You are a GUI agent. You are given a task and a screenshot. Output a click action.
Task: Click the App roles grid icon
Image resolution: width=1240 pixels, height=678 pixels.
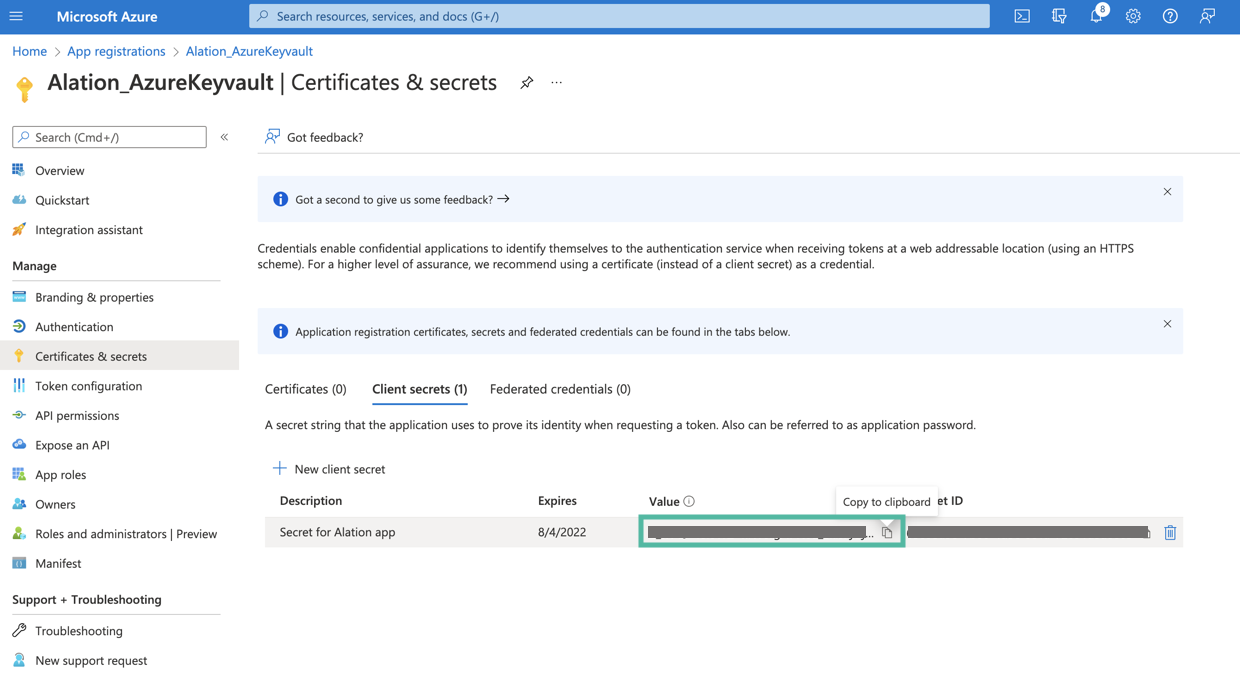click(19, 474)
